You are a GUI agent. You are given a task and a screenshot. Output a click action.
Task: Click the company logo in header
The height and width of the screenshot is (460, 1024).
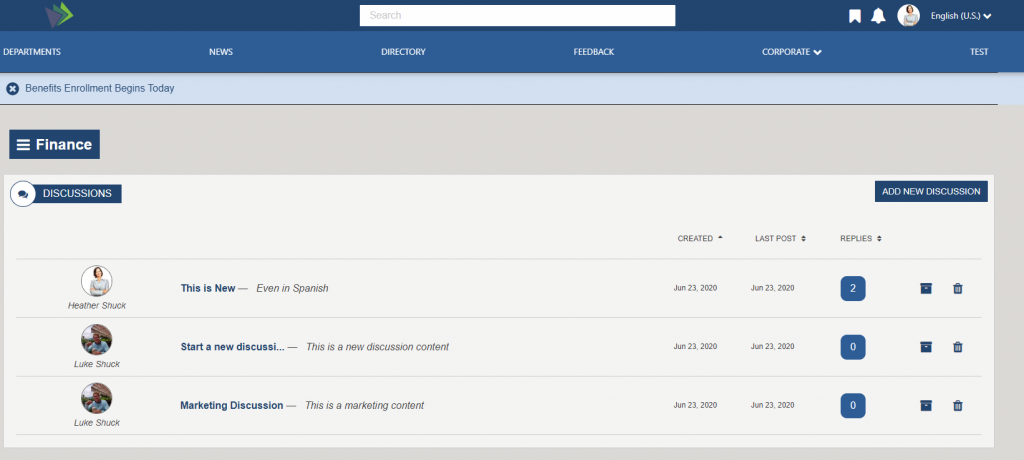pyautogui.click(x=59, y=15)
